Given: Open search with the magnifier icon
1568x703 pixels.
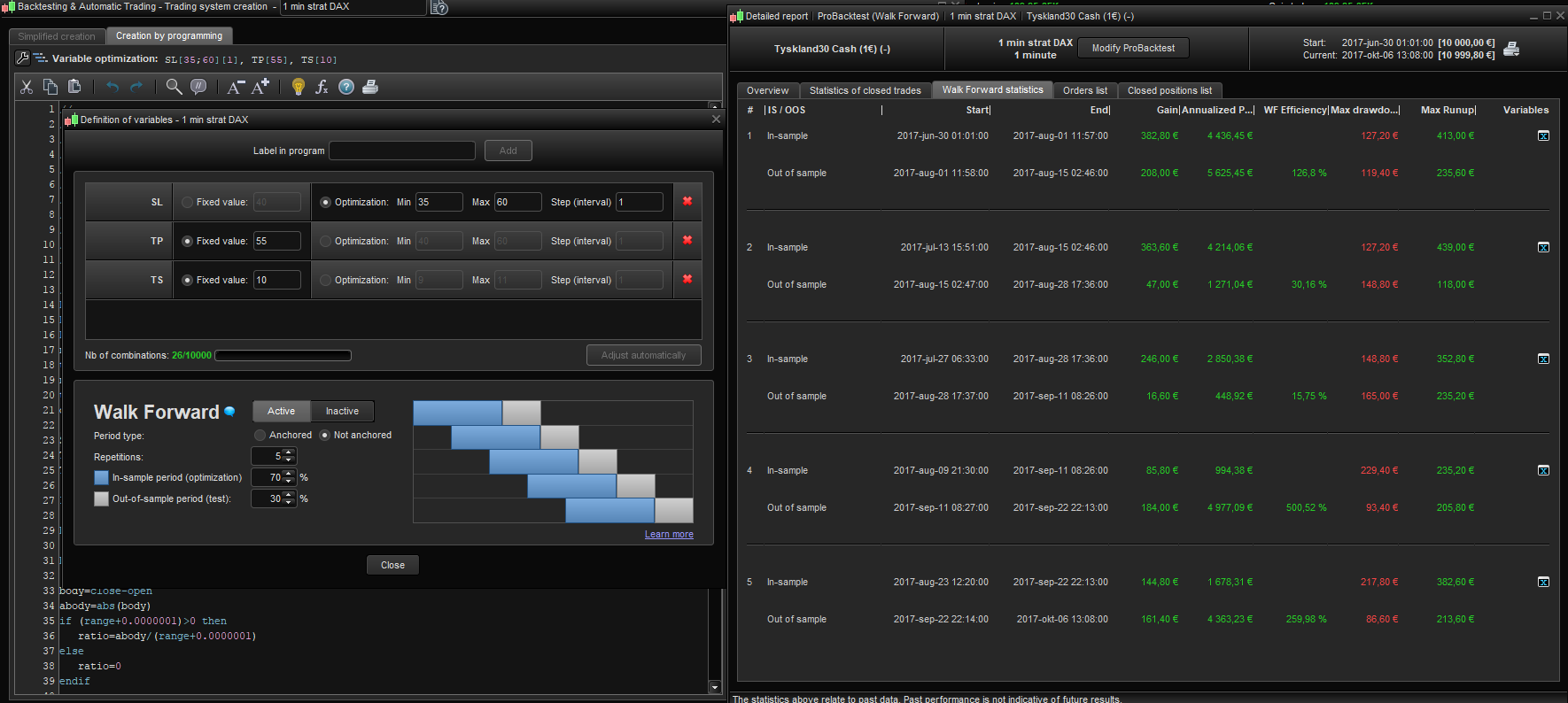Looking at the screenshot, I should coord(174,87).
